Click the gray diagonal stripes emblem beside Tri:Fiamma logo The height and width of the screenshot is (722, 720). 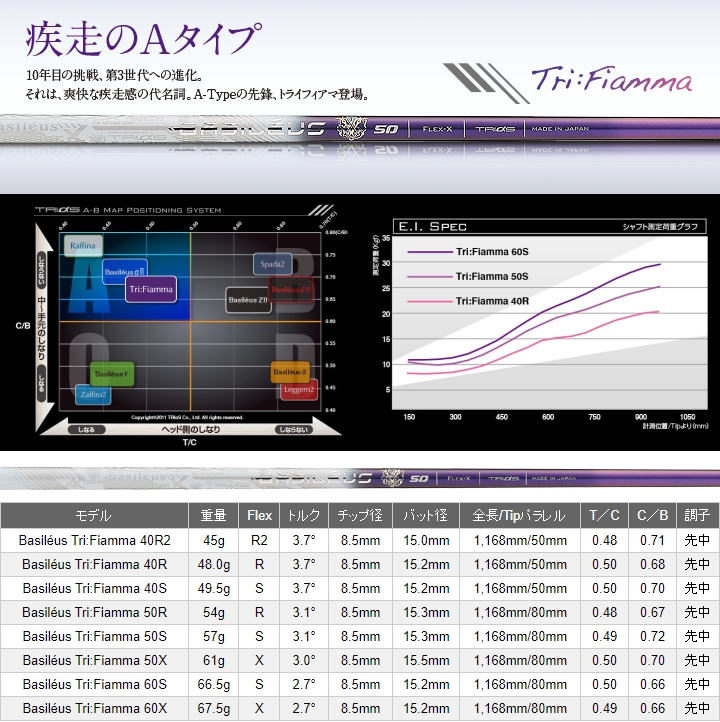coord(486,83)
